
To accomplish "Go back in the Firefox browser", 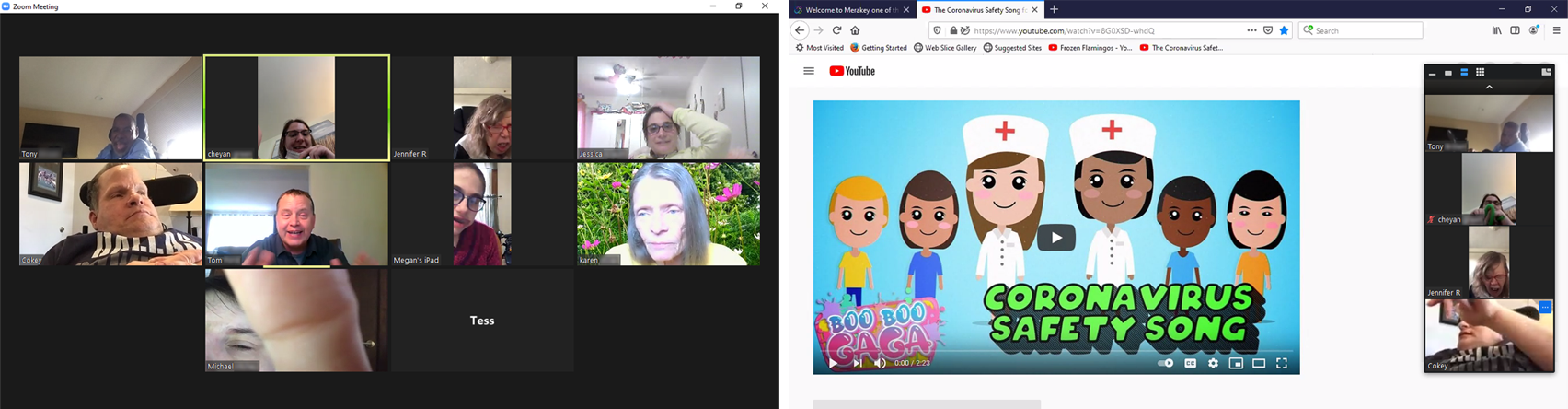I will (x=800, y=30).
